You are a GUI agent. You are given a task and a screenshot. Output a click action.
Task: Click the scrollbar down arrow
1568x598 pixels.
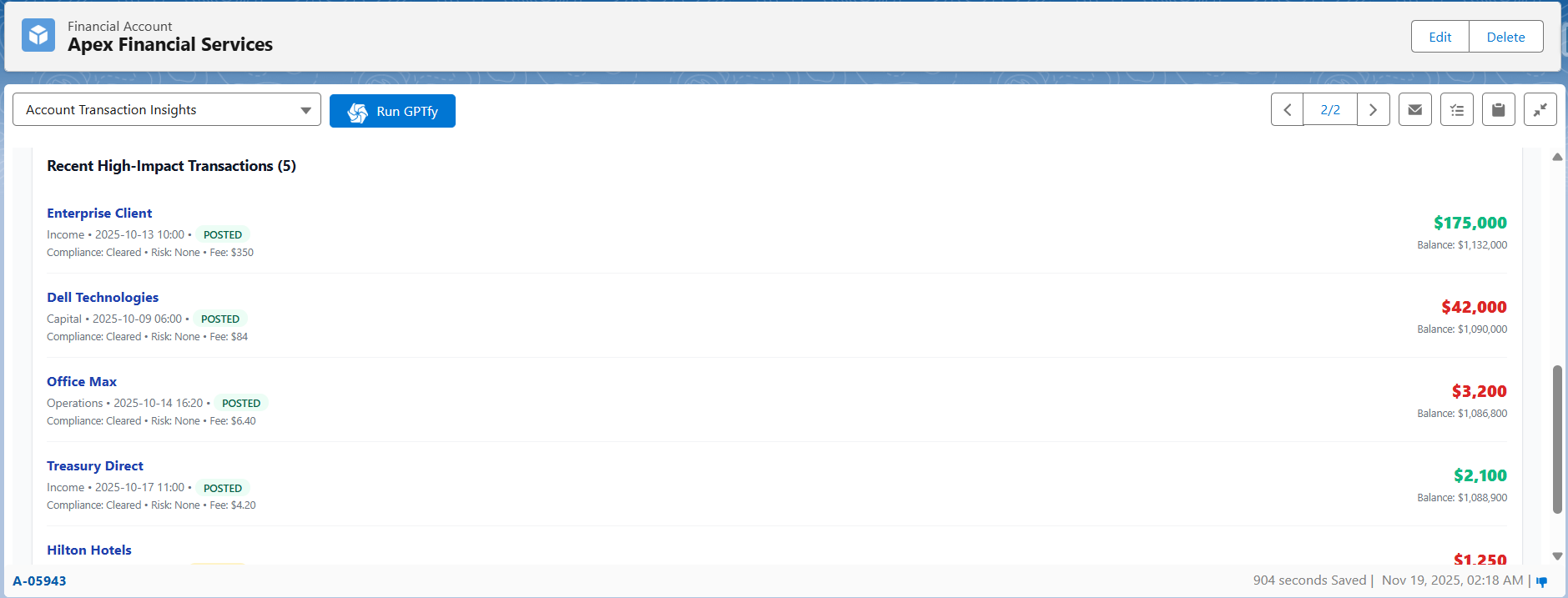point(1557,556)
